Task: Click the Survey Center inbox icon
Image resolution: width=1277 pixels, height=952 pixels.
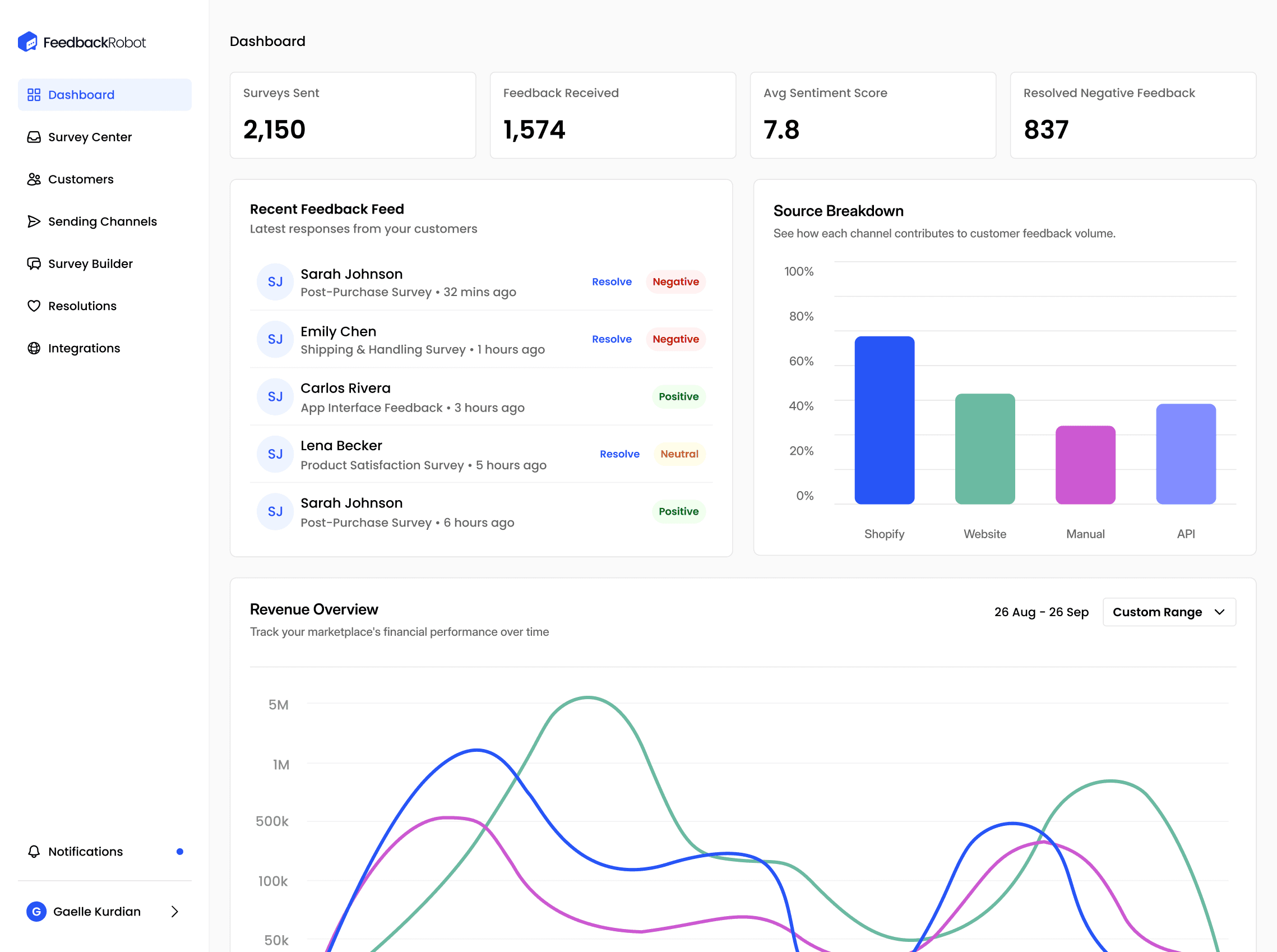Action: click(34, 137)
